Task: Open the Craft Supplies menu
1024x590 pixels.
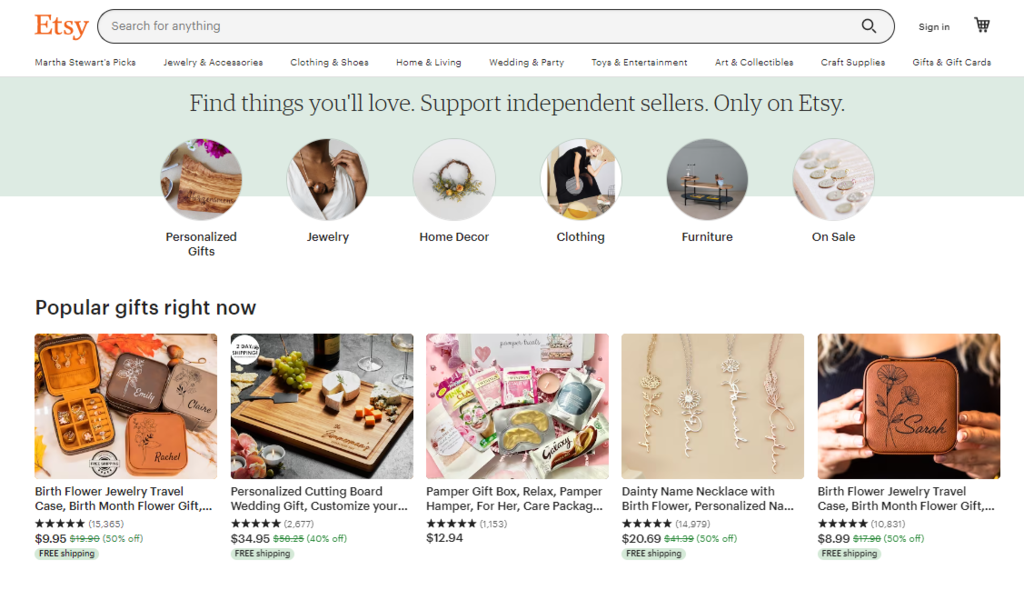Action: tap(852, 62)
